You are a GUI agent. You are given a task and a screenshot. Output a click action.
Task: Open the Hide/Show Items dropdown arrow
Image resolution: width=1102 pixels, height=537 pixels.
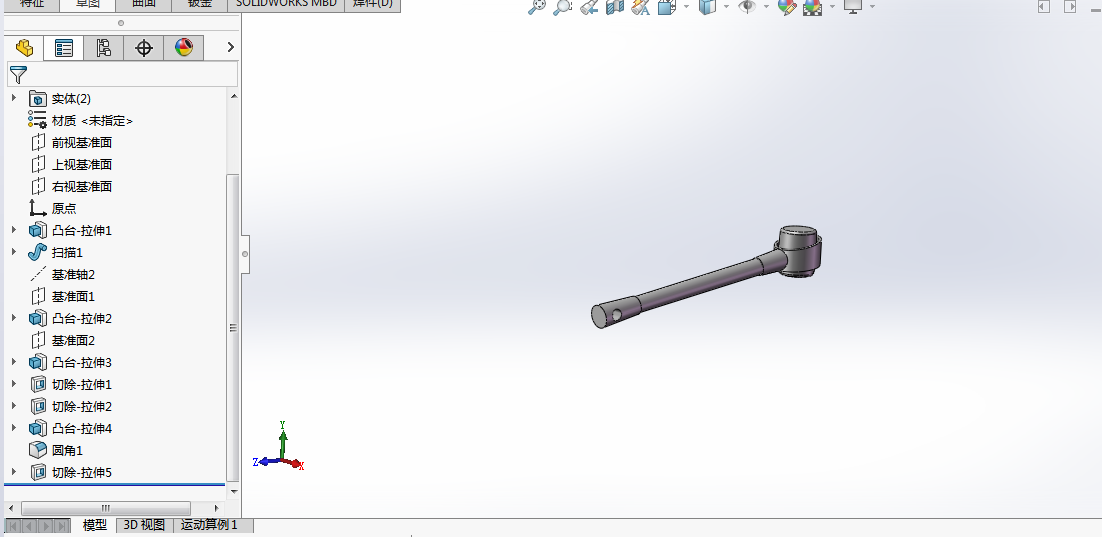[x=766, y=7]
